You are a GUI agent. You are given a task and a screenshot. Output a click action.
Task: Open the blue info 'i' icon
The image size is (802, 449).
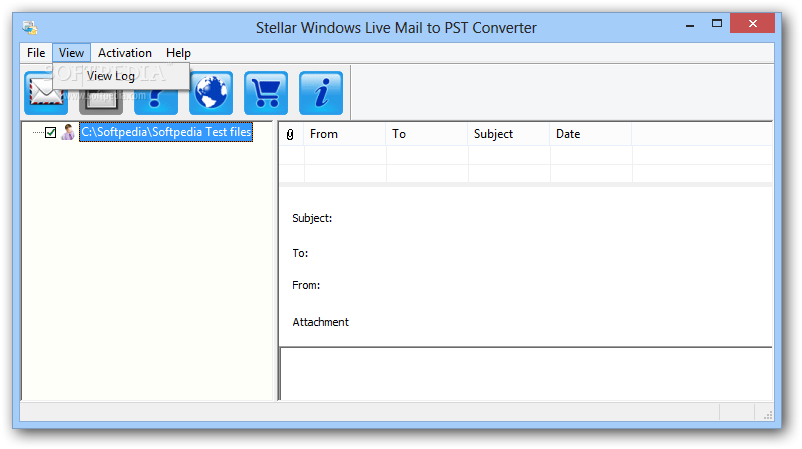(321, 93)
